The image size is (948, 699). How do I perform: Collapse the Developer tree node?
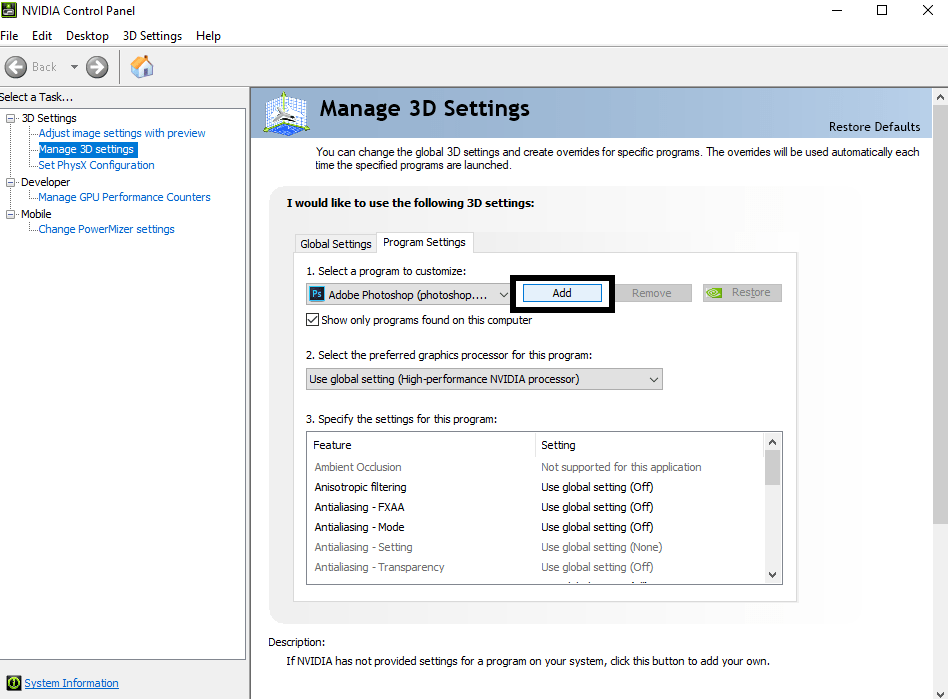click(x=10, y=182)
